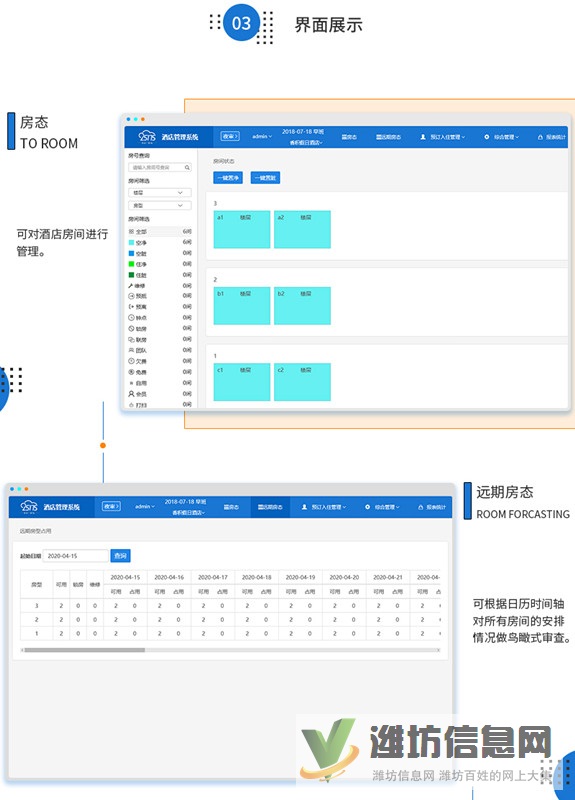Click the person member filter icon
Screen dimensions: 575x800
point(131,394)
